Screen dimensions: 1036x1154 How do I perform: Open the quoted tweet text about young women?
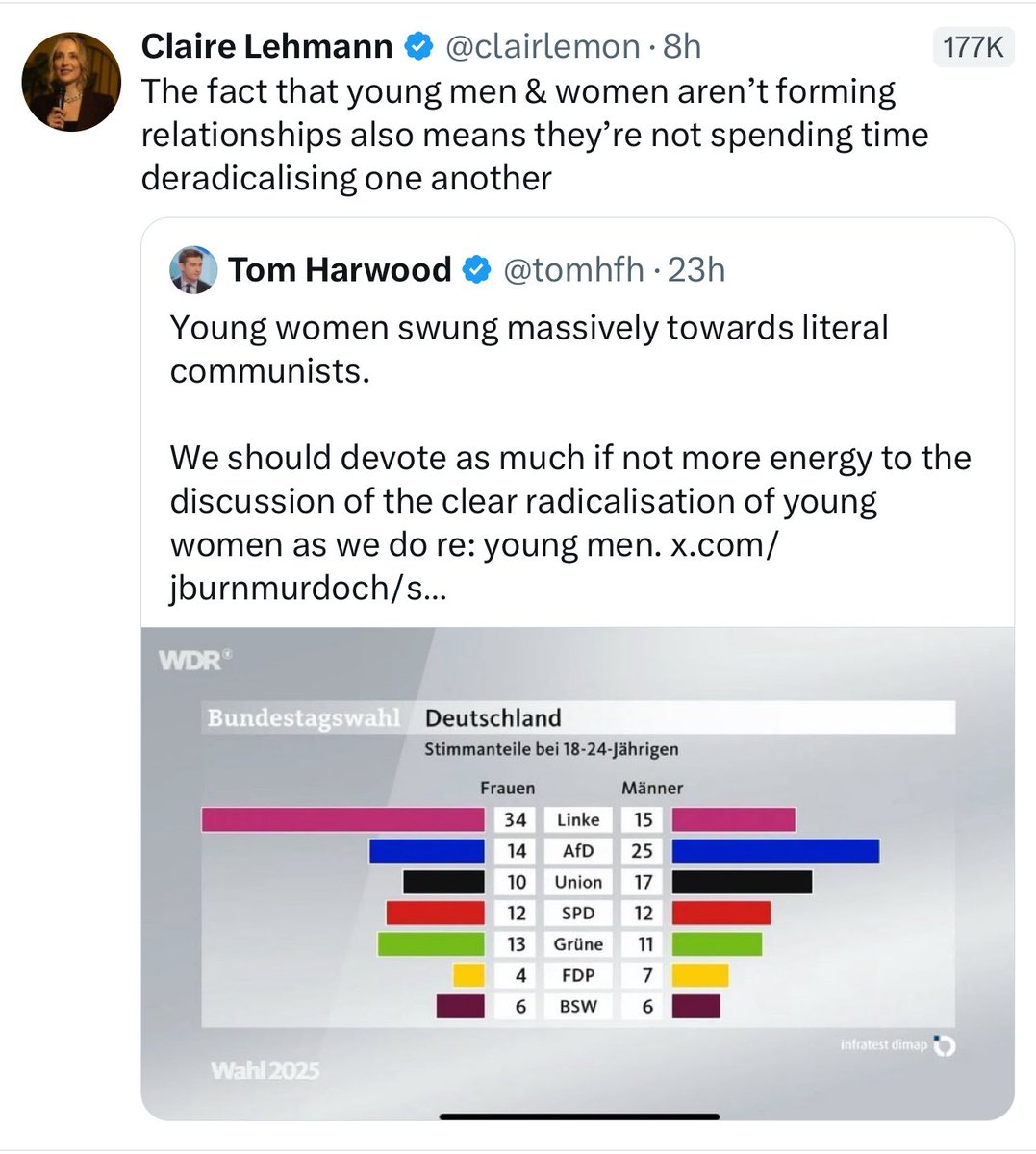529,348
